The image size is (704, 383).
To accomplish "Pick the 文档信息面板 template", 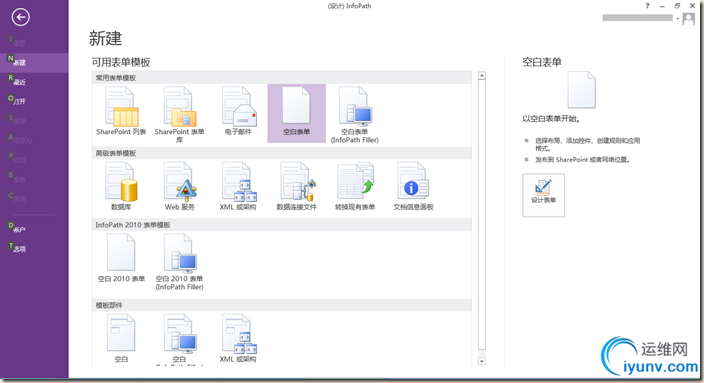I will pos(413,186).
